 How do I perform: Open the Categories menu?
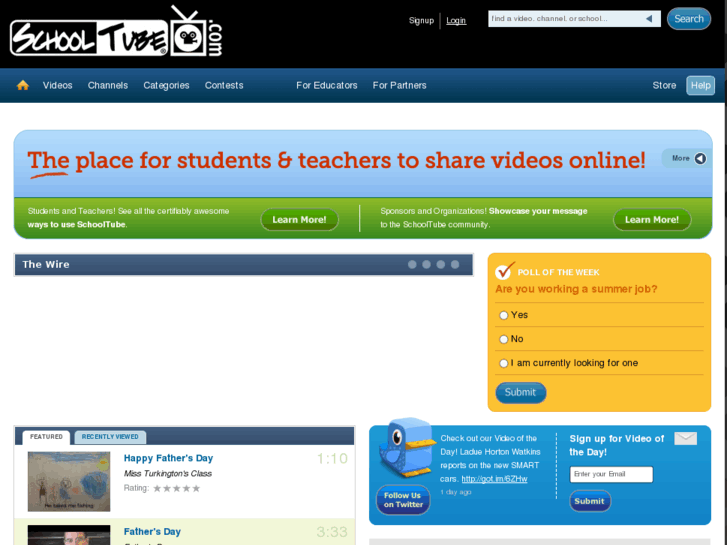pyautogui.click(x=166, y=85)
